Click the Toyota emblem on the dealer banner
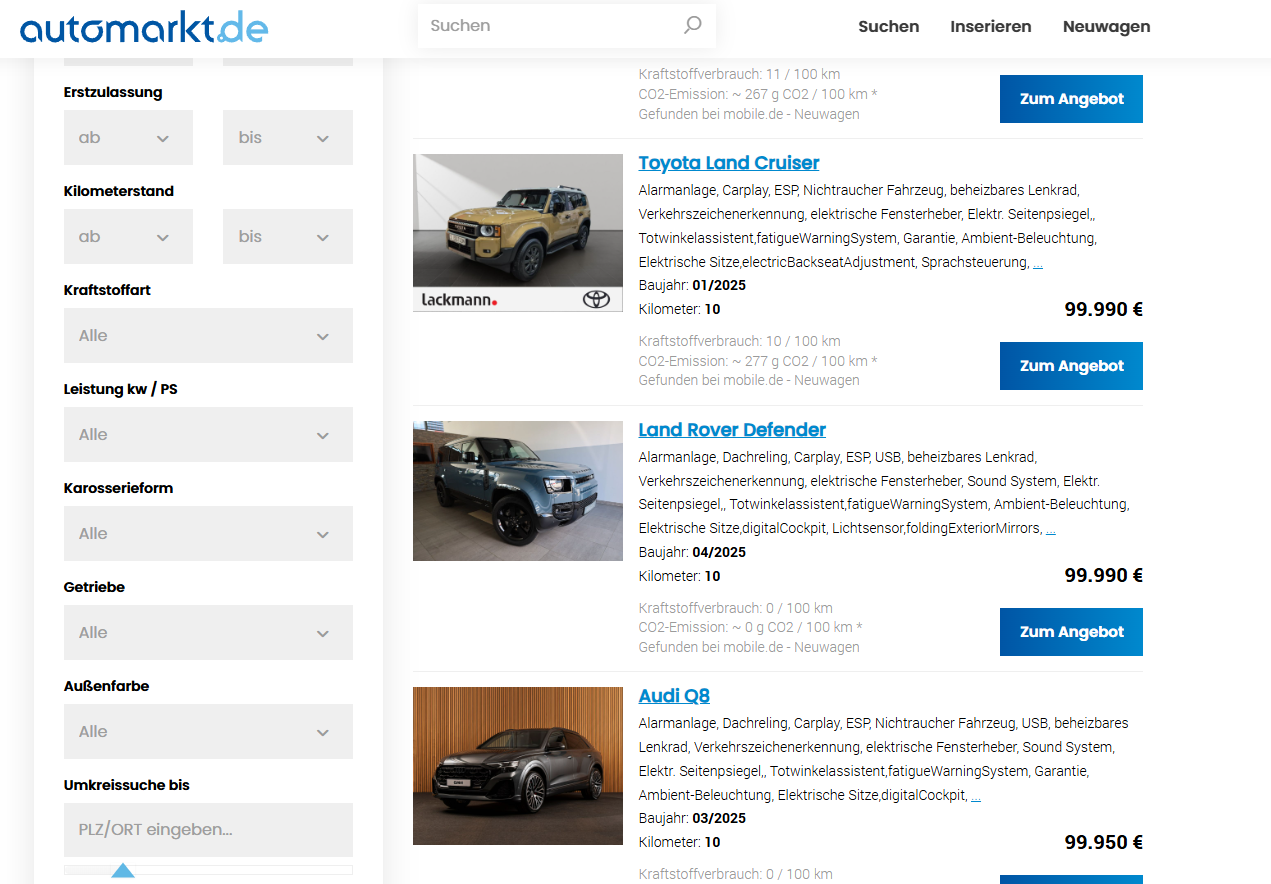1271x884 pixels. tap(596, 299)
